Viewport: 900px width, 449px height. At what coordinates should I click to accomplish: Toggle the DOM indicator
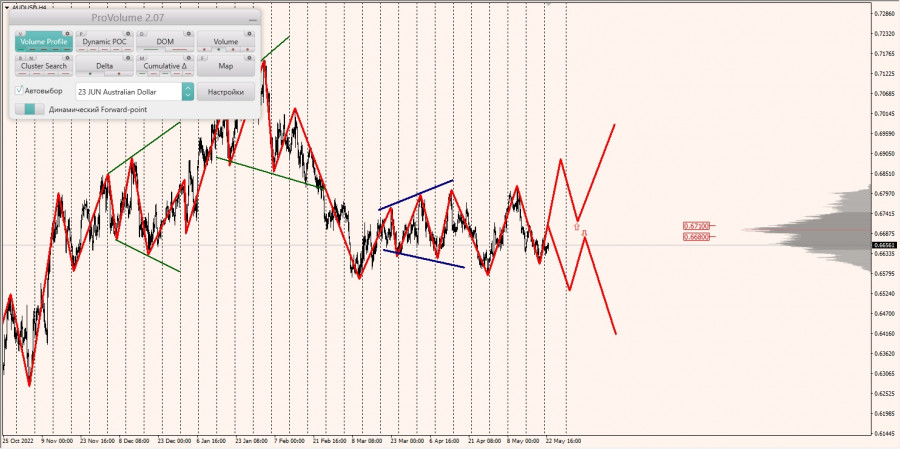[x=165, y=41]
